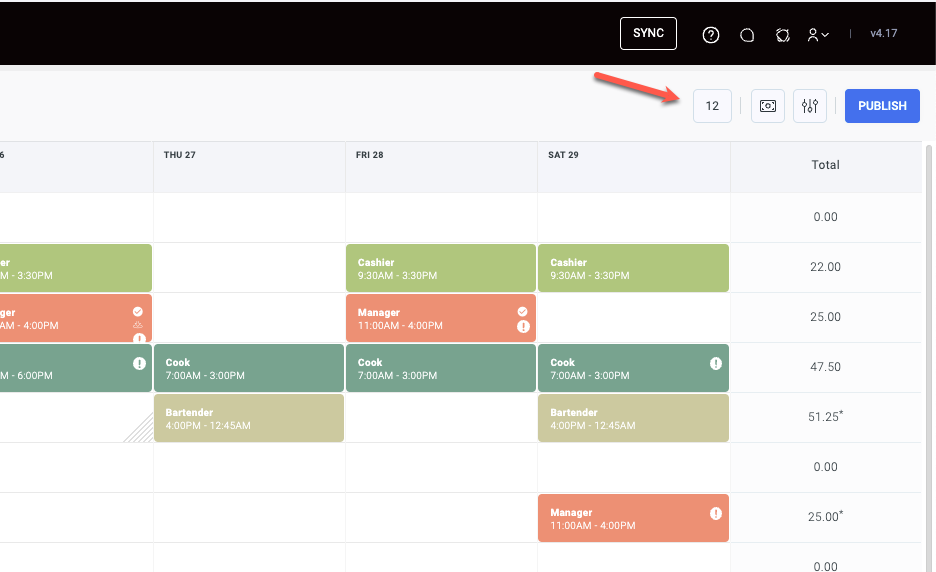Click the warning icon on Saturday Cook shift

tap(716, 363)
